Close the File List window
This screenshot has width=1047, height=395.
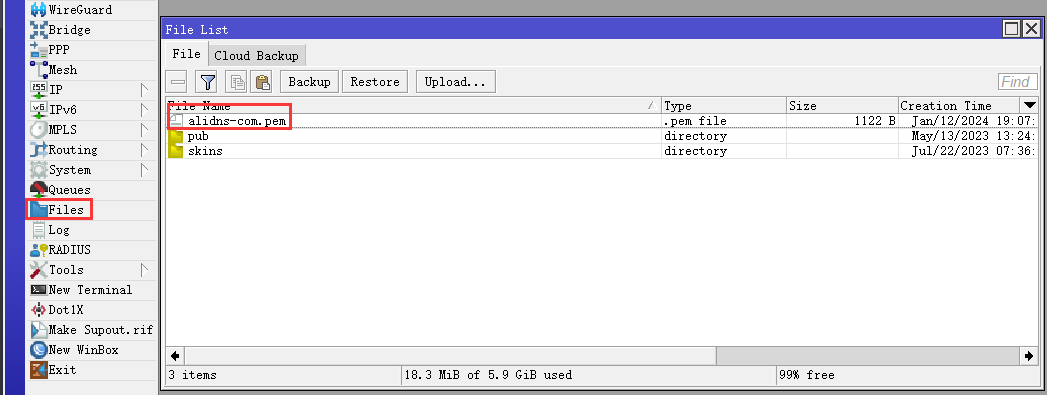[1031, 29]
